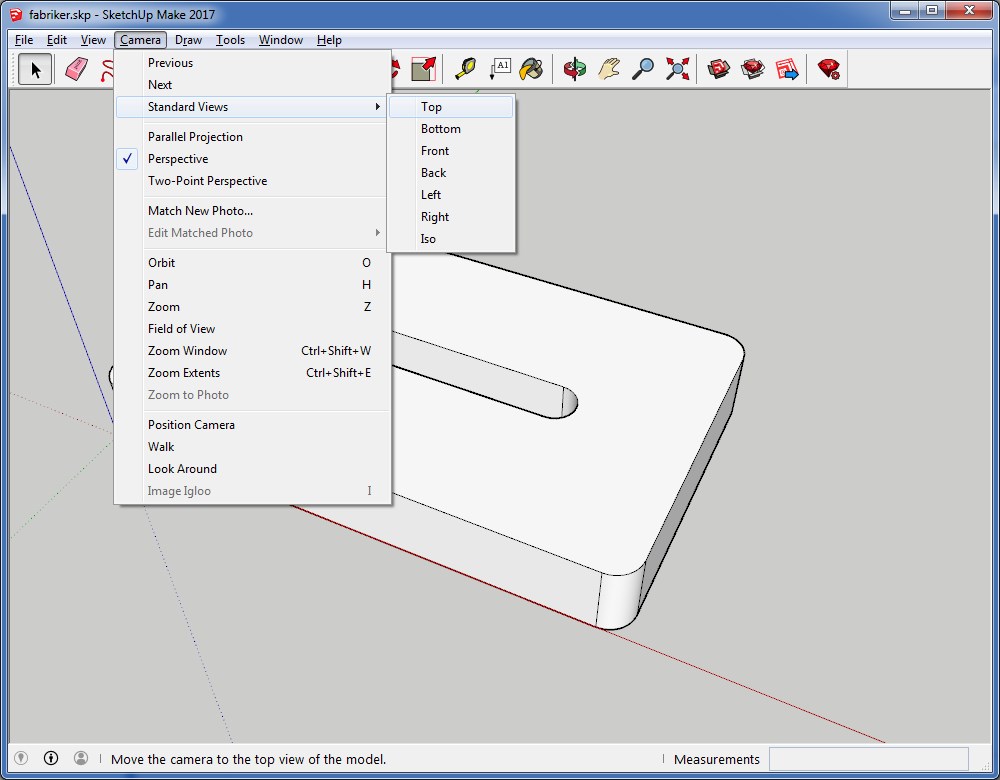Image resolution: width=1000 pixels, height=780 pixels.
Task: Click the model credits info button
Action: 50,759
